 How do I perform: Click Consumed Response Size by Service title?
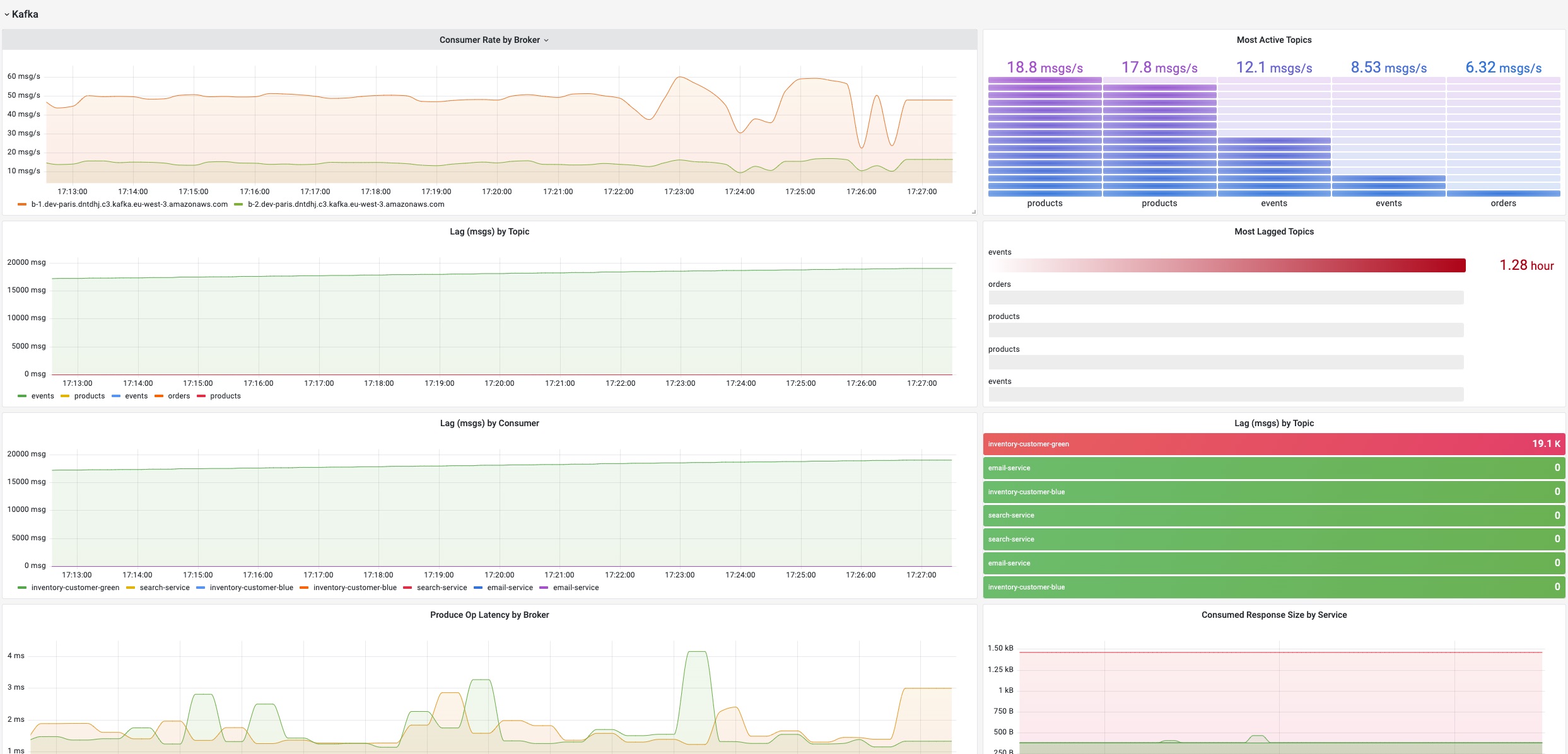coord(1273,615)
